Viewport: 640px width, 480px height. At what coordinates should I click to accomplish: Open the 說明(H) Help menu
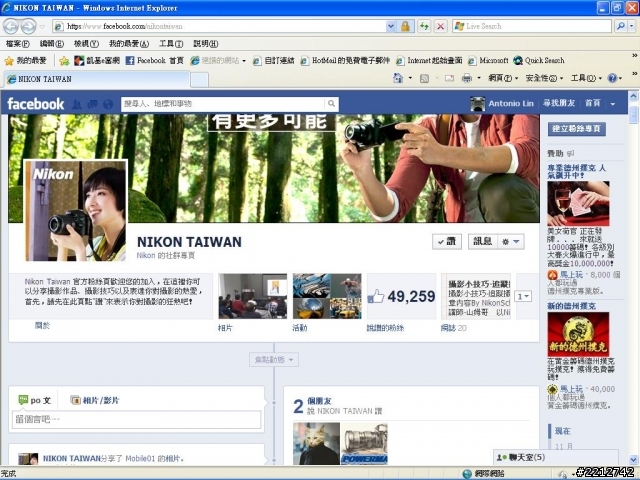pyautogui.click(x=205, y=44)
